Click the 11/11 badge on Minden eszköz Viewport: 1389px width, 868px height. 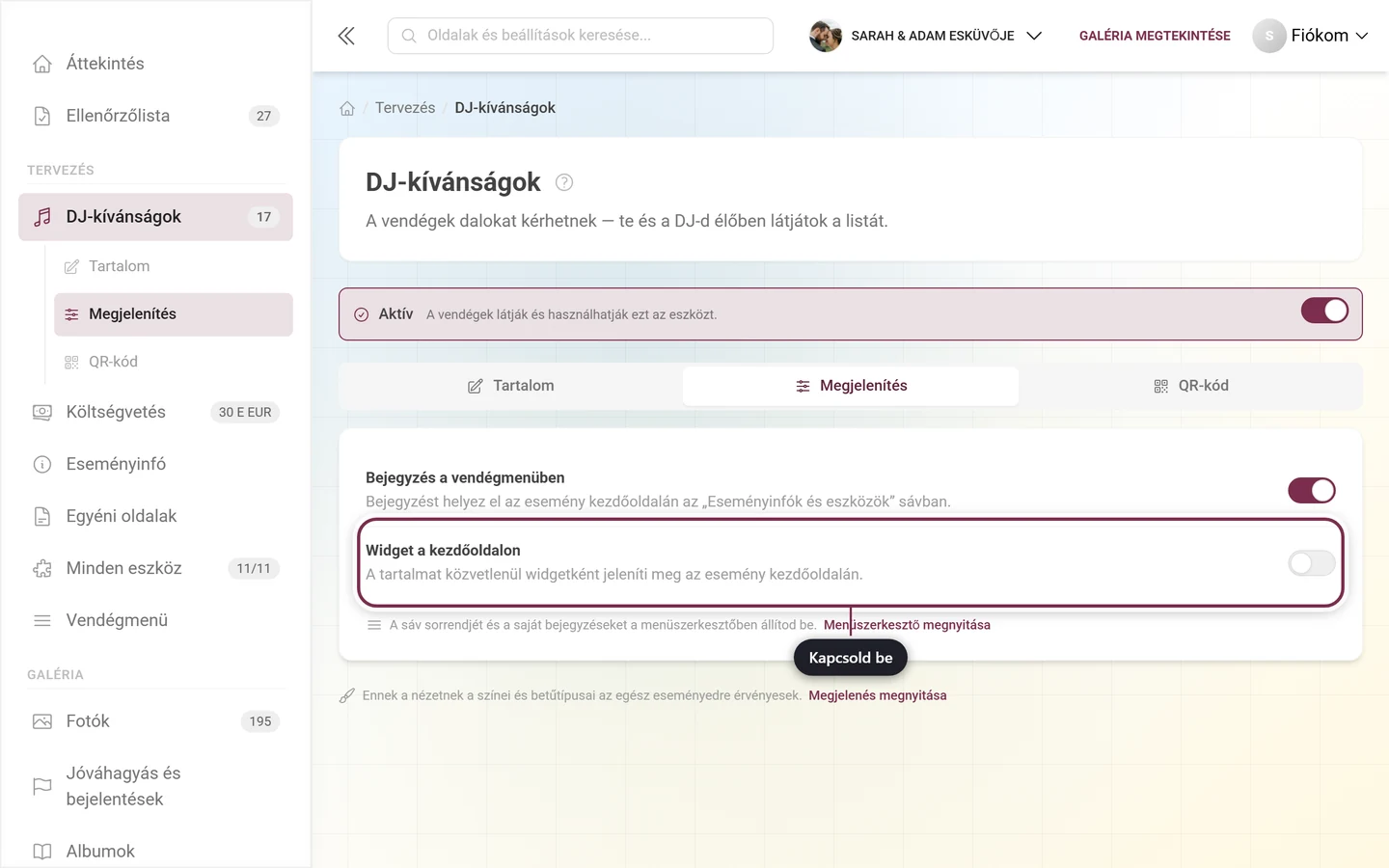(x=254, y=568)
